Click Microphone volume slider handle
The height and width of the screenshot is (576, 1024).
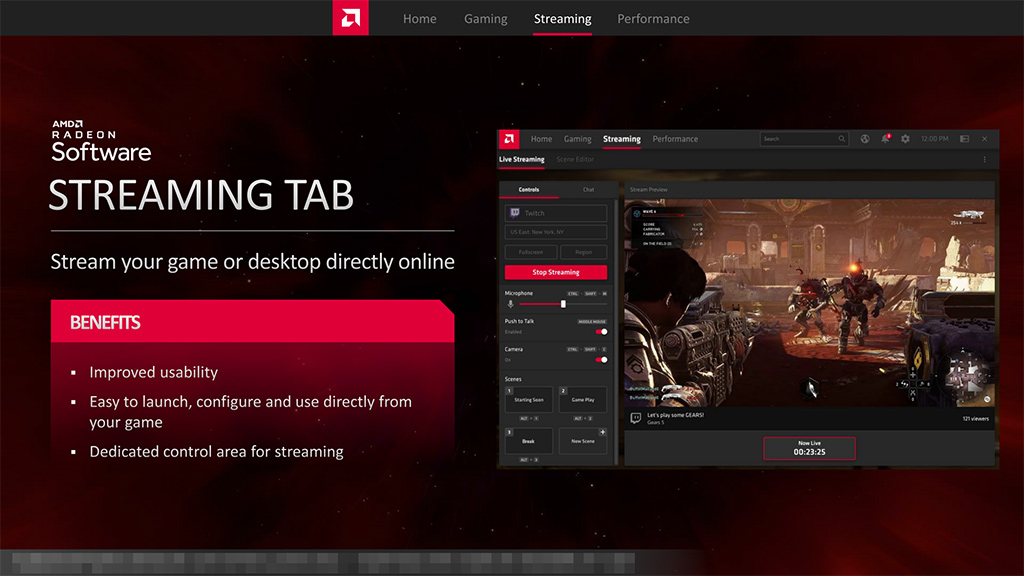click(x=563, y=304)
